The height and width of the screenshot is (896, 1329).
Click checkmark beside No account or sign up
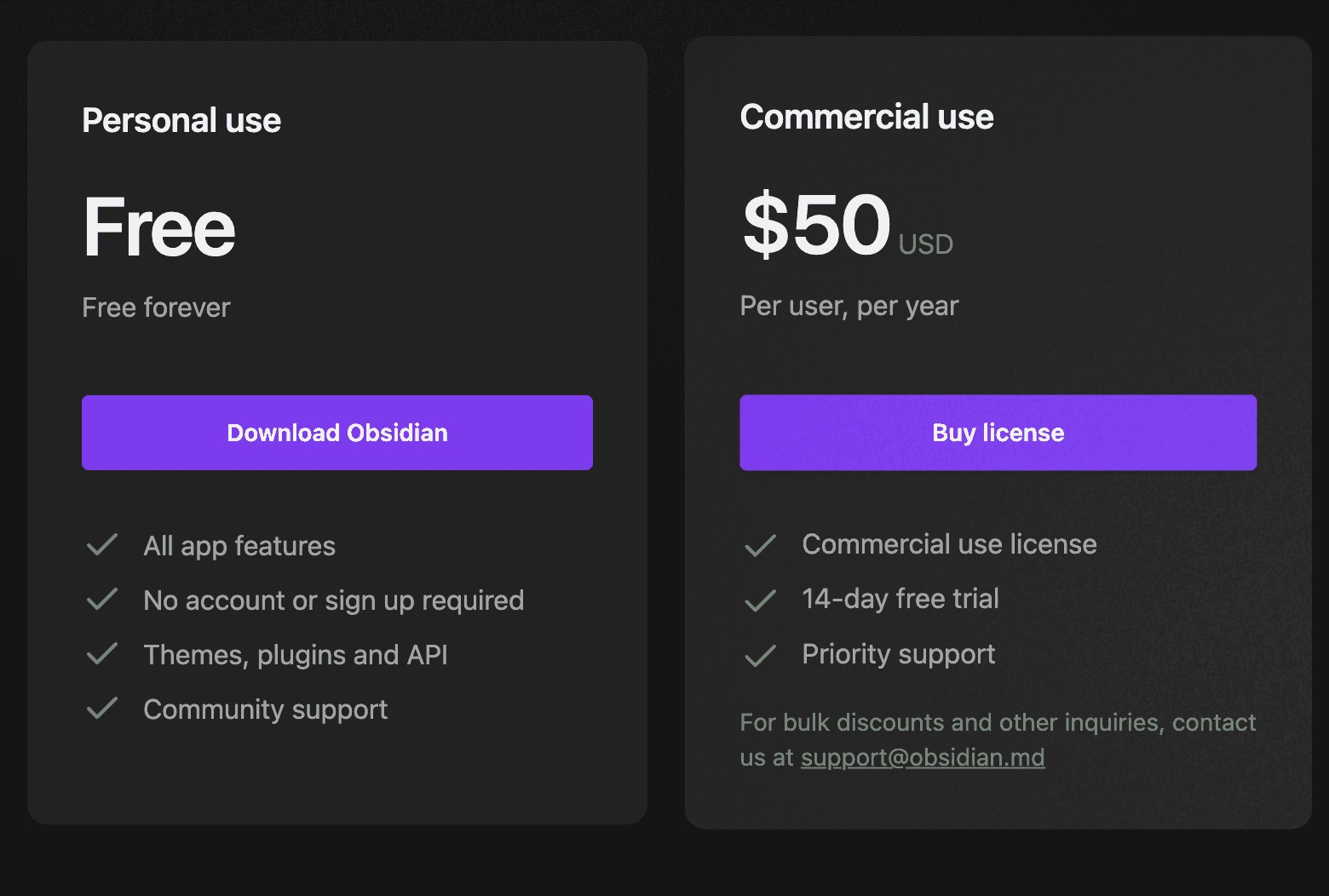[102, 600]
